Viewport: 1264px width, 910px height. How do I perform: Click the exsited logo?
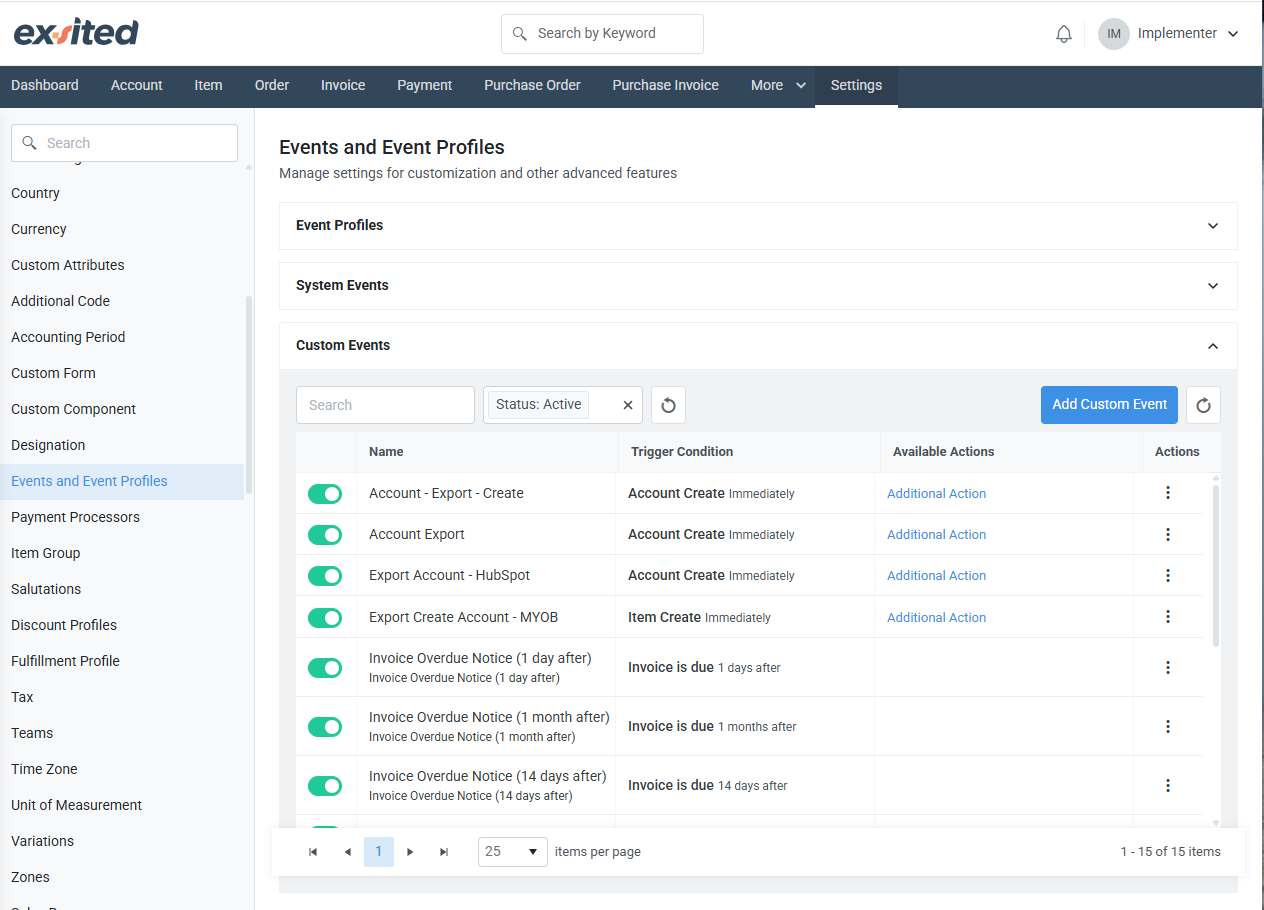tap(76, 33)
